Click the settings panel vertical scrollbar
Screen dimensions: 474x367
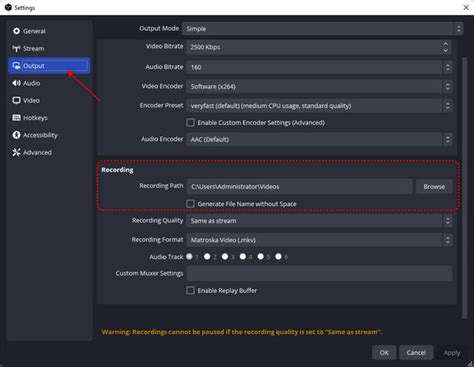tap(465, 188)
